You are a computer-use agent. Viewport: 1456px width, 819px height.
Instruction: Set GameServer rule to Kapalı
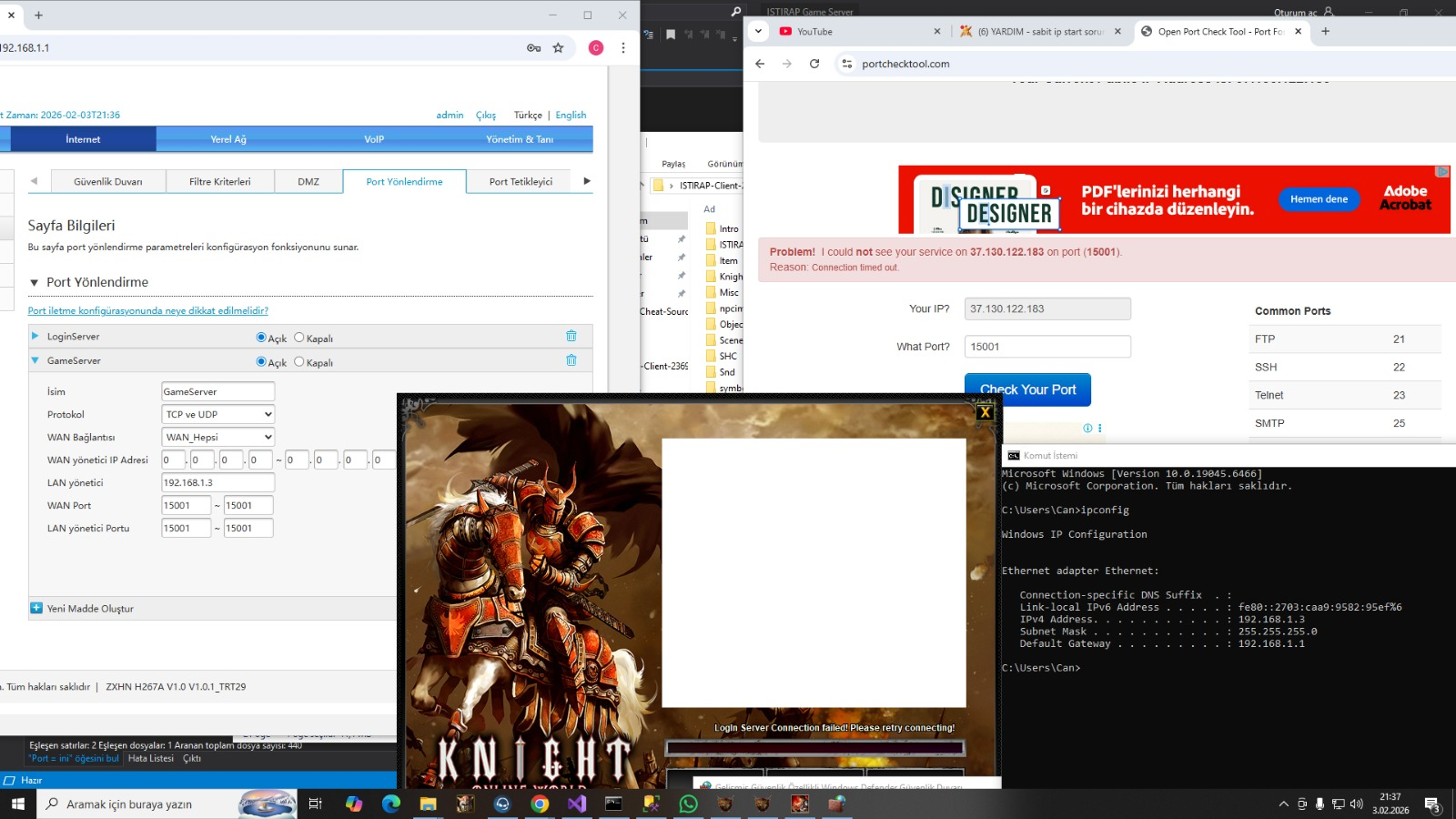tap(298, 361)
